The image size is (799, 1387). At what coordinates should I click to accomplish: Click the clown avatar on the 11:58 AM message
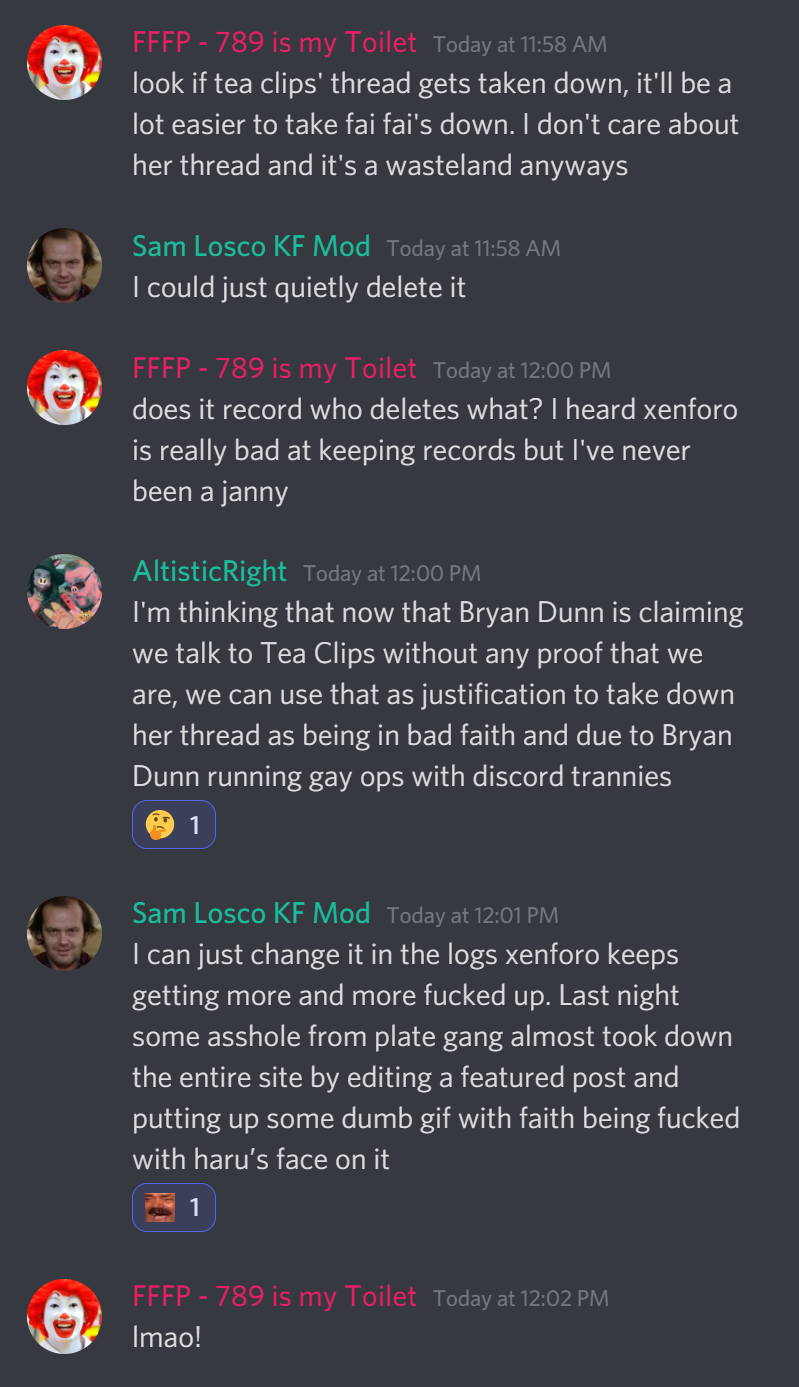coord(64,63)
